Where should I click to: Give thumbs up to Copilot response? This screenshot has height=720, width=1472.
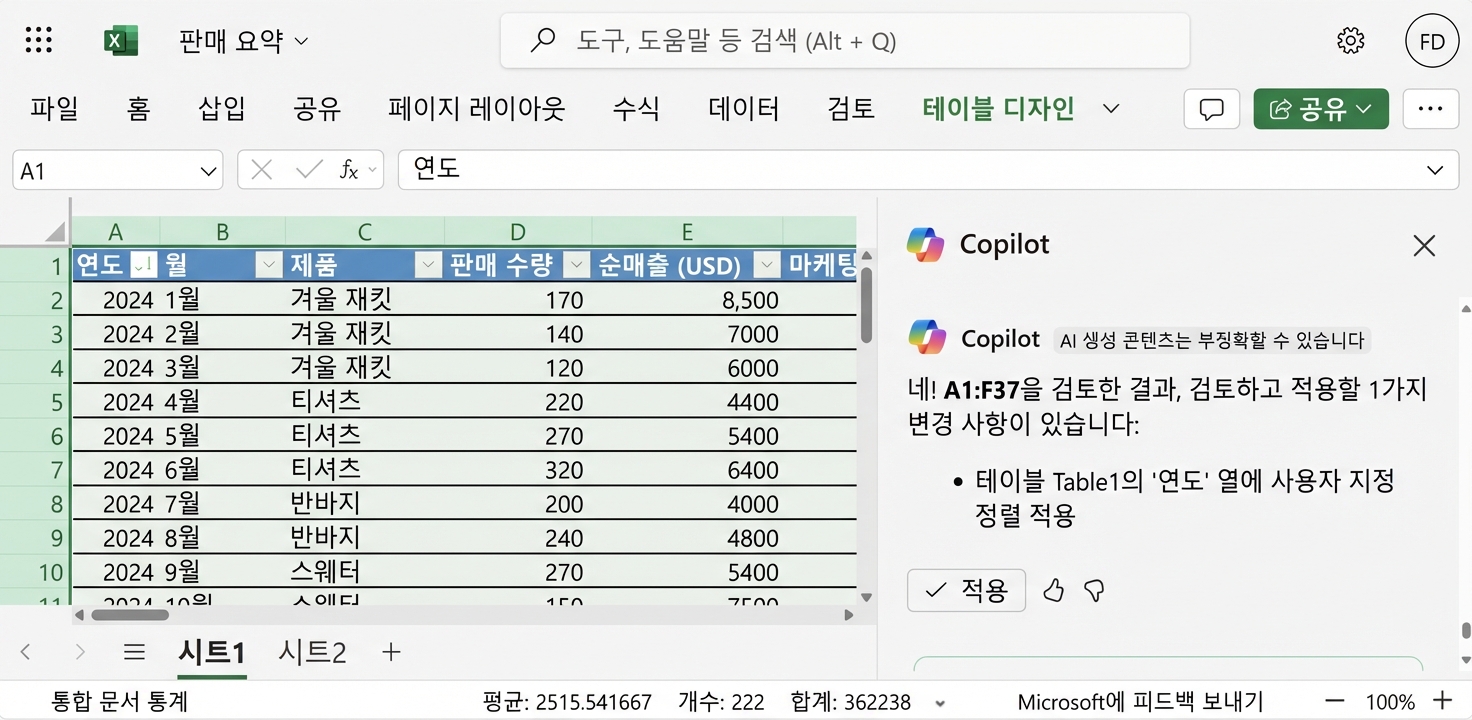pos(1053,590)
